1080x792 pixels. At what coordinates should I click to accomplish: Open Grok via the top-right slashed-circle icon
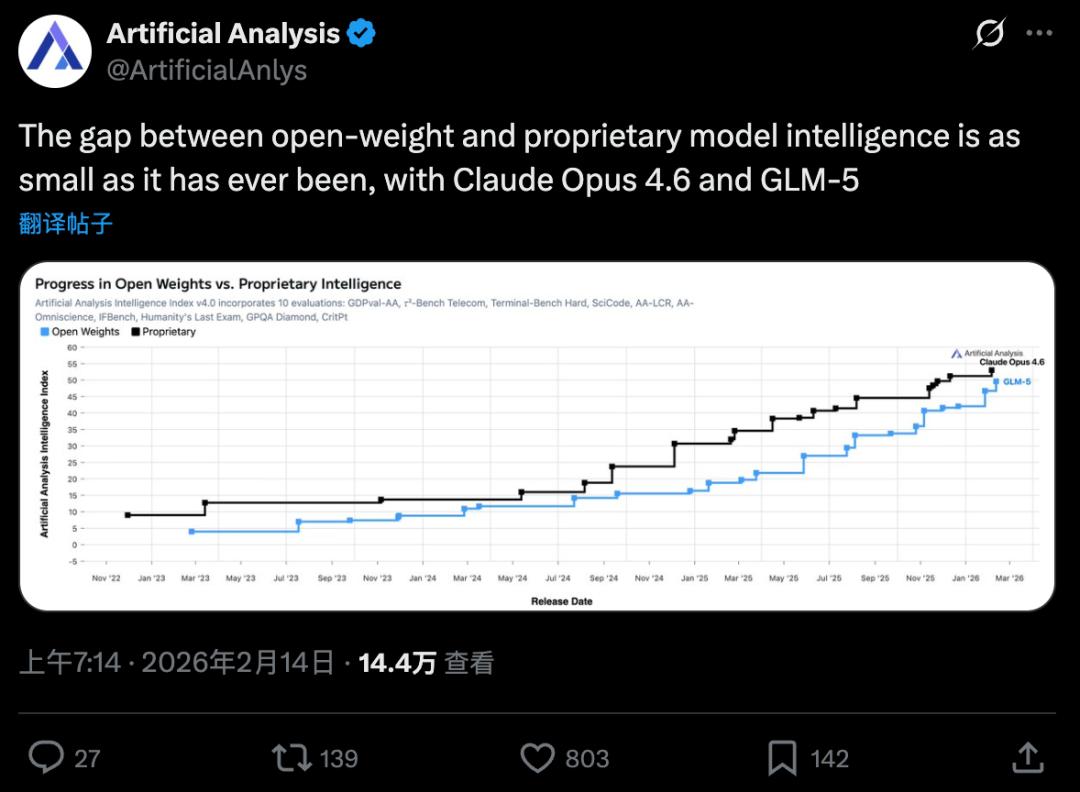click(989, 35)
